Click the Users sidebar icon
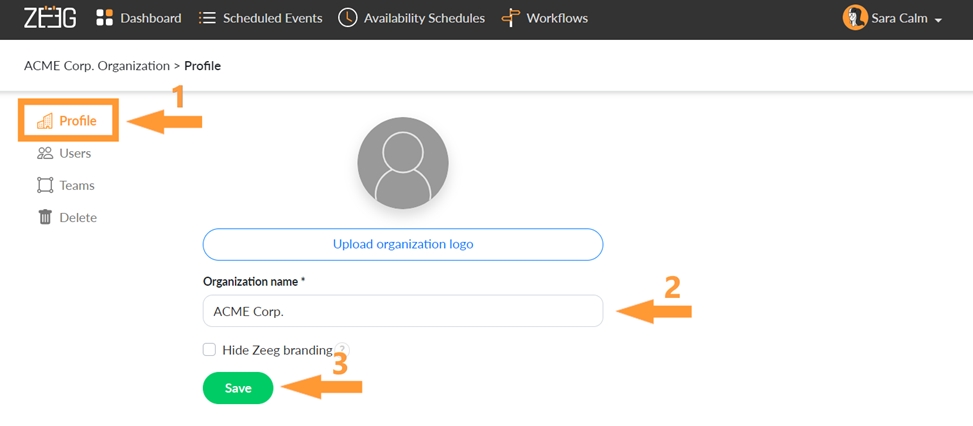This screenshot has width=973, height=426. [x=45, y=153]
